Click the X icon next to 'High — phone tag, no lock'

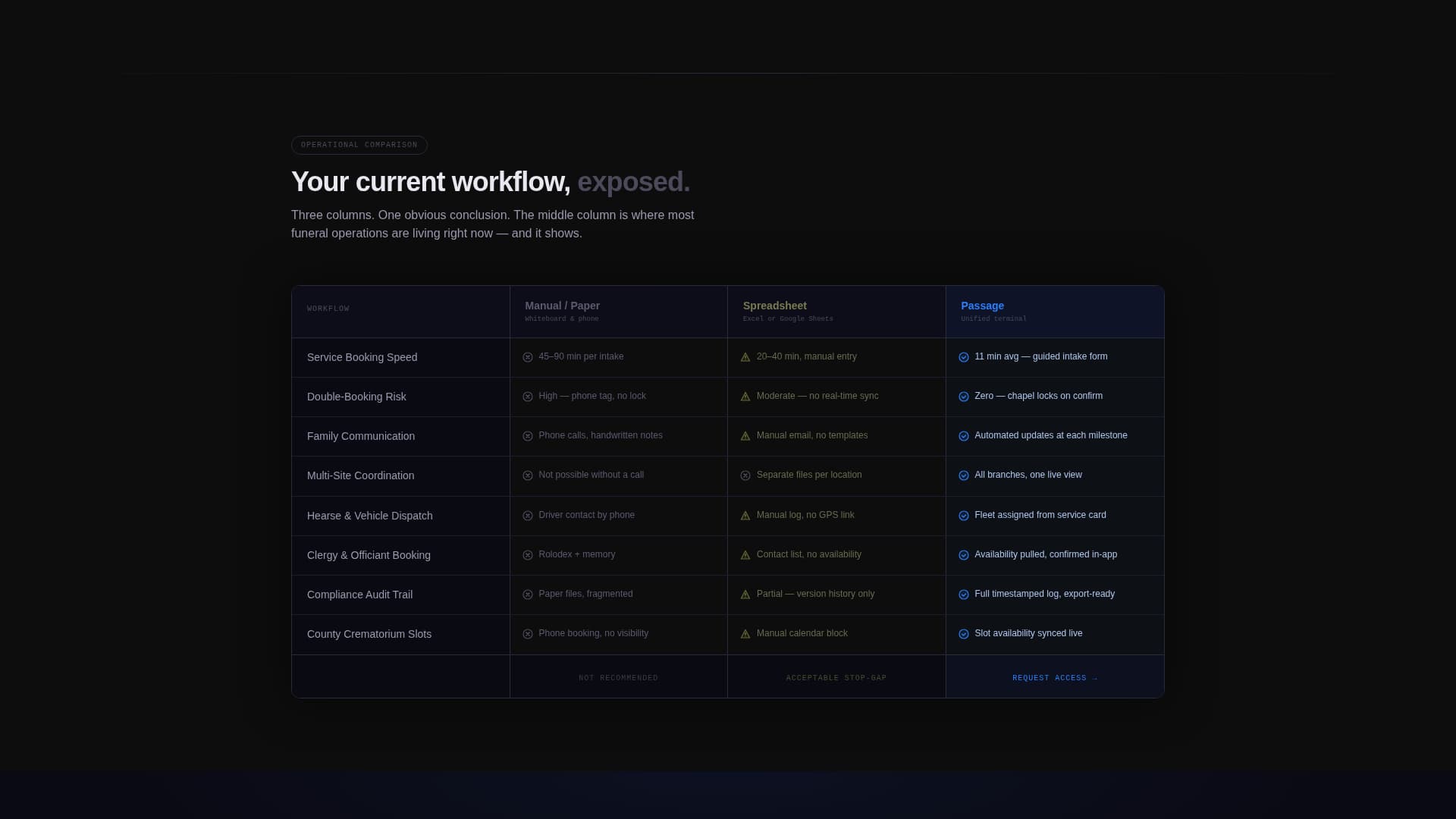528,397
